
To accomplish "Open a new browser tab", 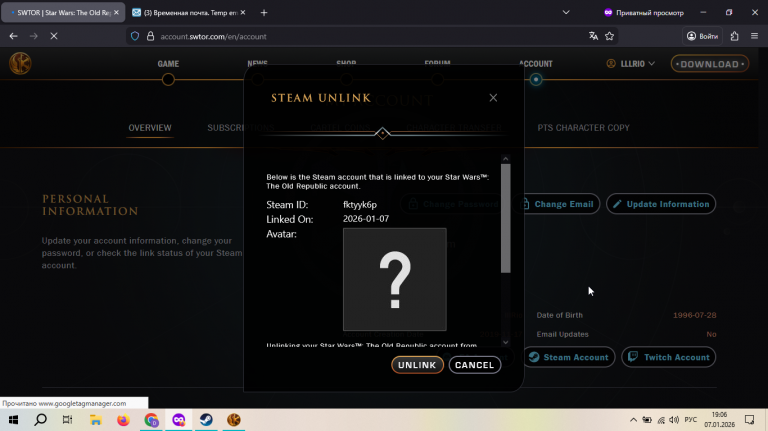I will [264, 13].
